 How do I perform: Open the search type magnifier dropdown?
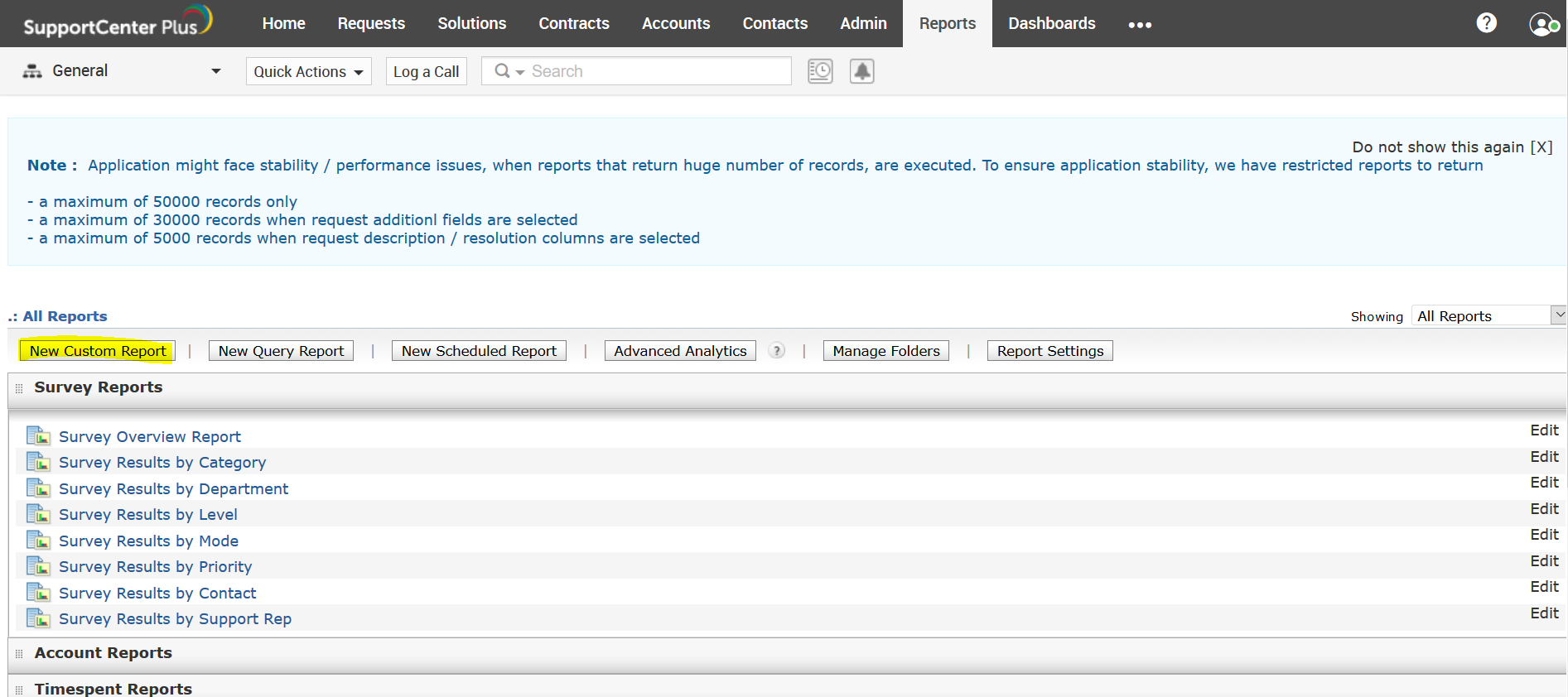coord(509,71)
